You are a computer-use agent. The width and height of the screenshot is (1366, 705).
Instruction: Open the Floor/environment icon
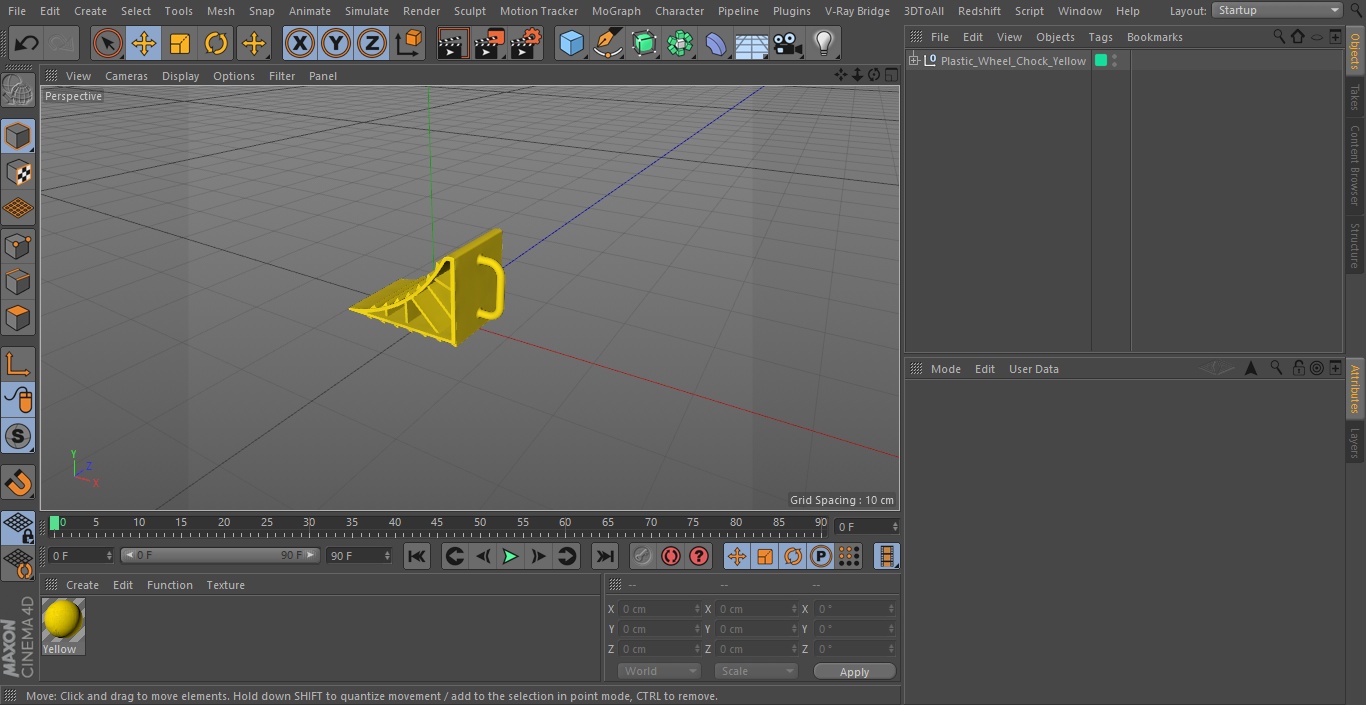[x=752, y=43]
